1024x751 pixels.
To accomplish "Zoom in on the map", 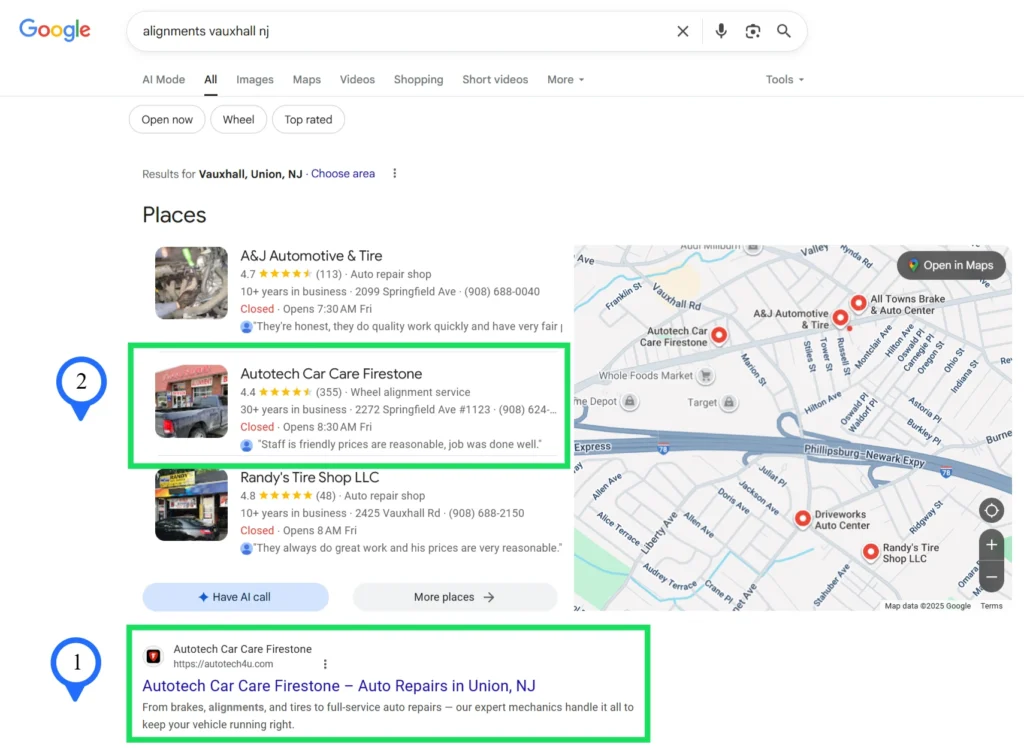I will click(x=991, y=545).
